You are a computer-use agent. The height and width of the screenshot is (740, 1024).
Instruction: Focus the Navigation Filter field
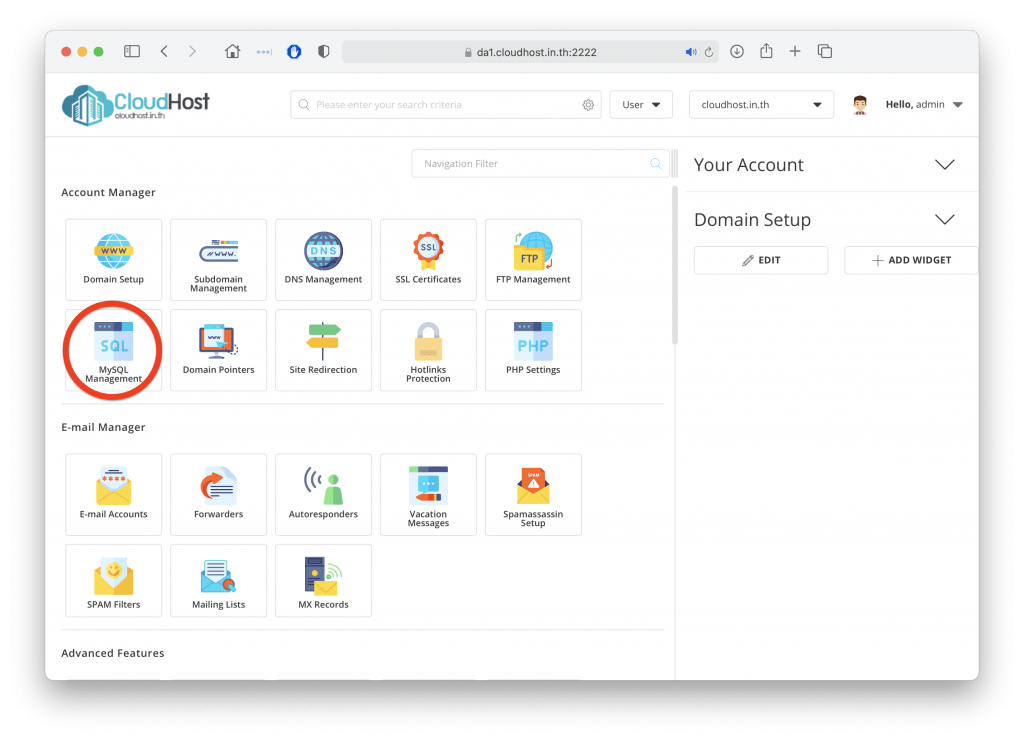tap(530, 164)
